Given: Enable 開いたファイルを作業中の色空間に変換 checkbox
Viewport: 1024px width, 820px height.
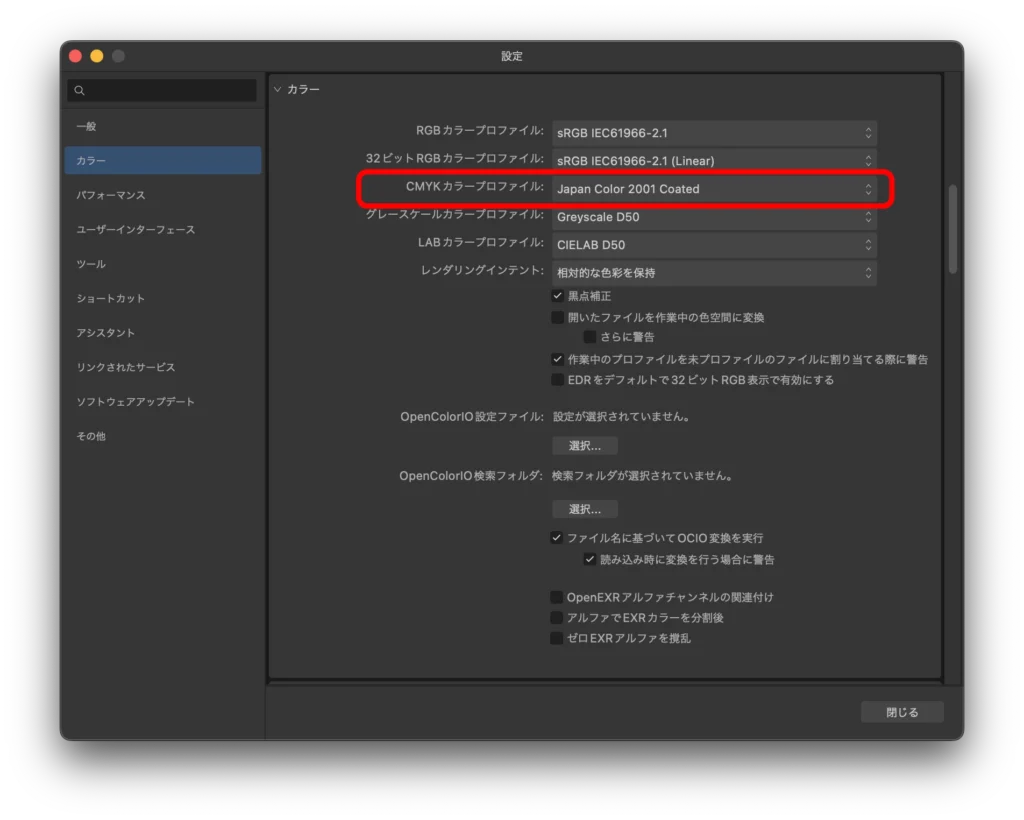Looking at the screenshot, I should [558, 318].
